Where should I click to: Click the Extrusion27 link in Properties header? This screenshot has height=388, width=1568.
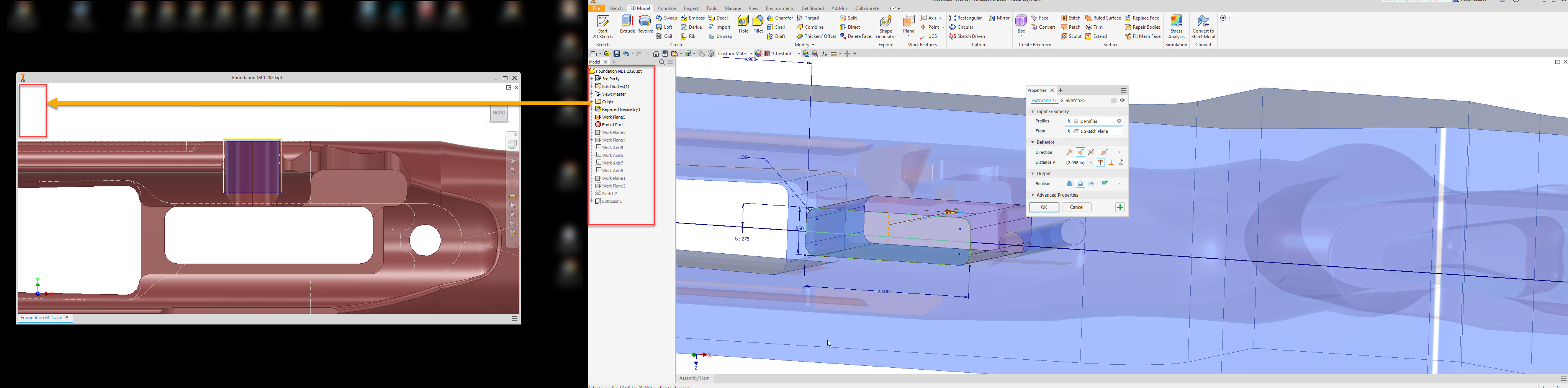pyautogui.click(x=1044, y=100)
